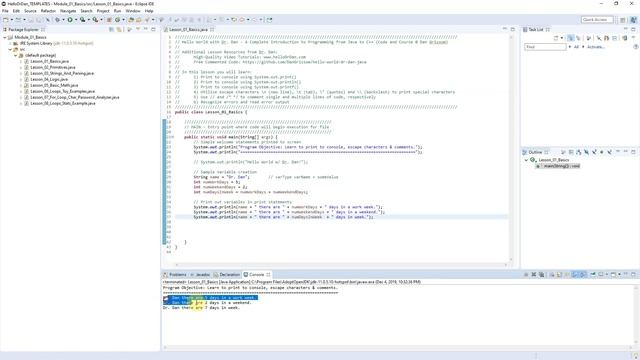The height and width of the screenshot is (360, 640).
Task: Click New Task icon in Task List
Action: click(556, 38)
